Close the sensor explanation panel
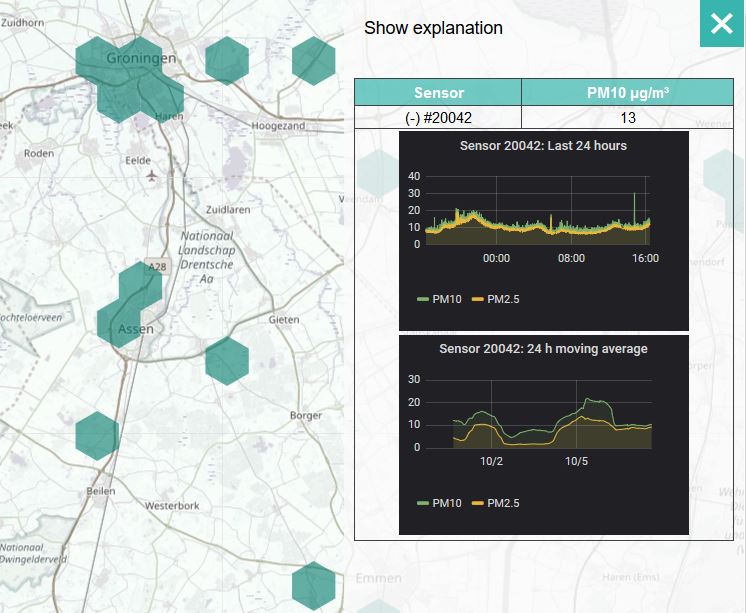The height and width of the screenshot is (613, 746). 722,23
